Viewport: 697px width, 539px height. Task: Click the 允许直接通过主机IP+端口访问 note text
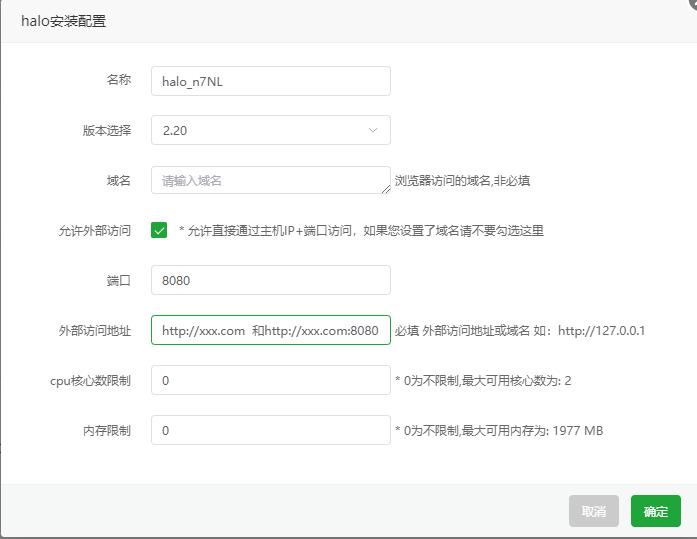pyautogui.click(x=361, y=231)
